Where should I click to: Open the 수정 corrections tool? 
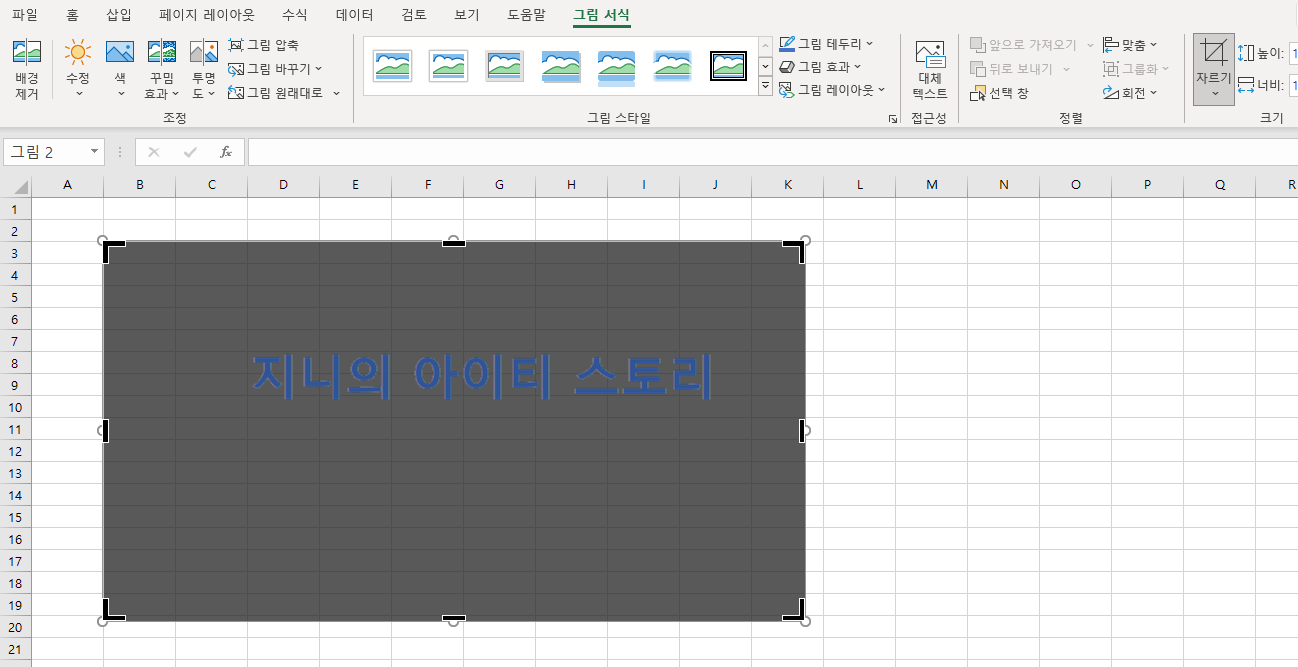[78, 70]
